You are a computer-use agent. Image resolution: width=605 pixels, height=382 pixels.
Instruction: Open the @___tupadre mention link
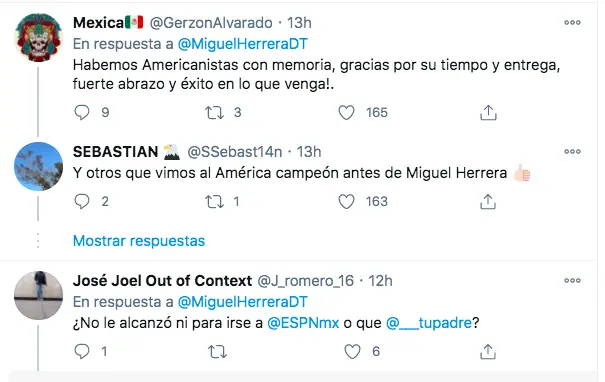click(x=429, y=323)
